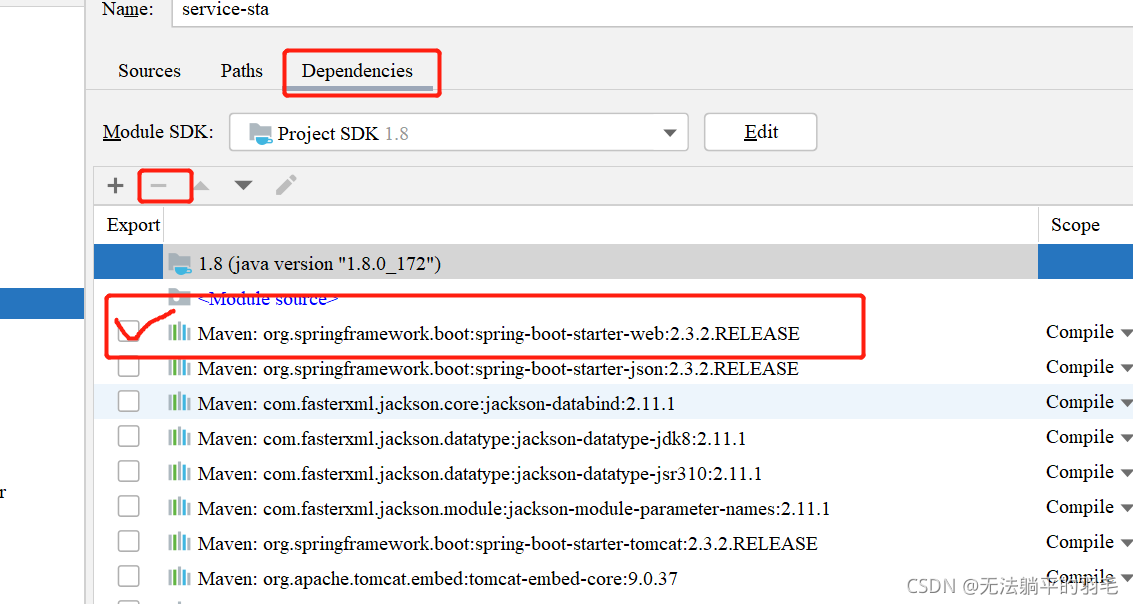Select the pencil edit dependency icon
The image size is (1133, 604).
coord(285,185)
